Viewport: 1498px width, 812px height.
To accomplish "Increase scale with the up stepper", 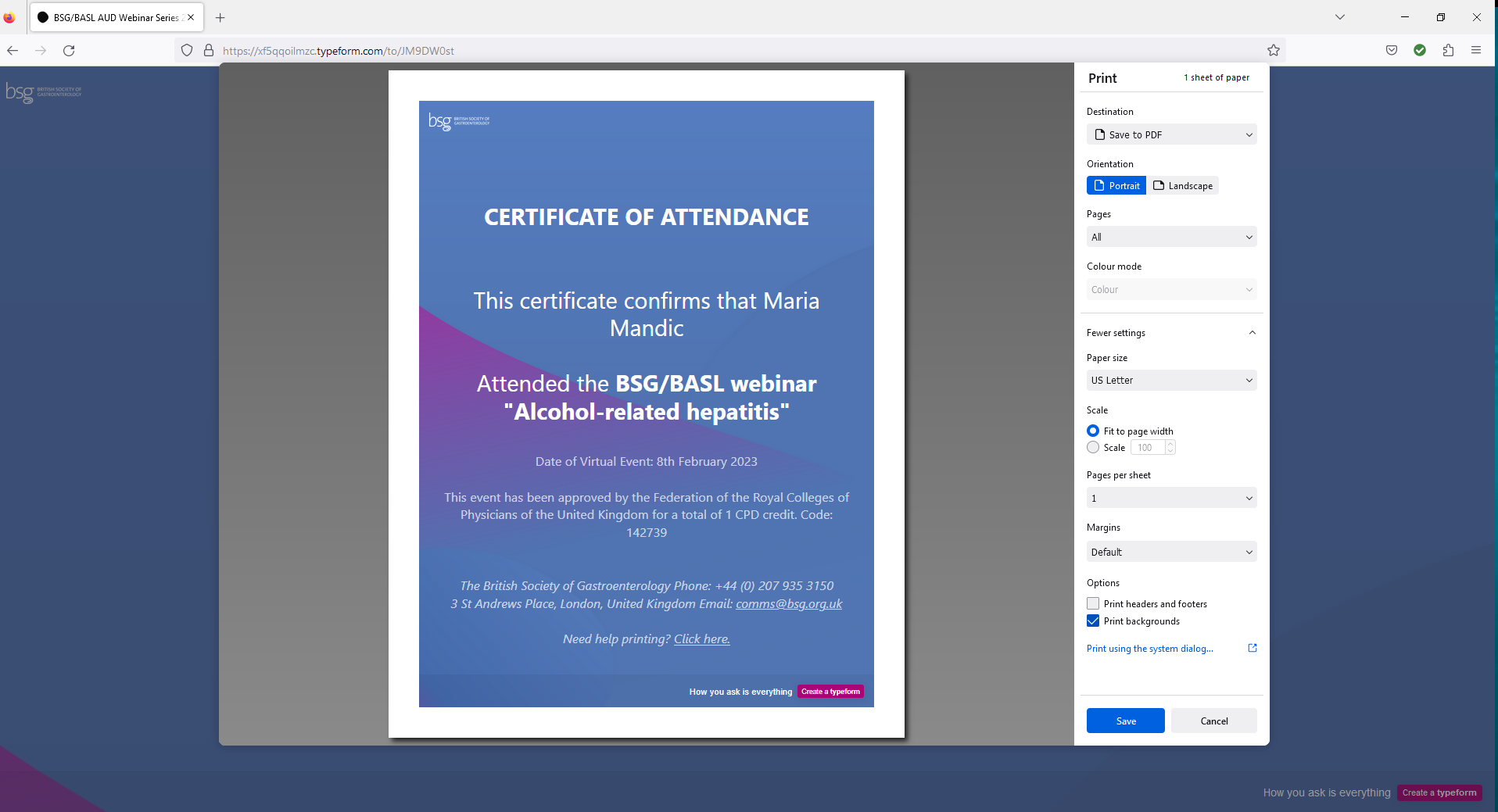I will point(1170,444).
